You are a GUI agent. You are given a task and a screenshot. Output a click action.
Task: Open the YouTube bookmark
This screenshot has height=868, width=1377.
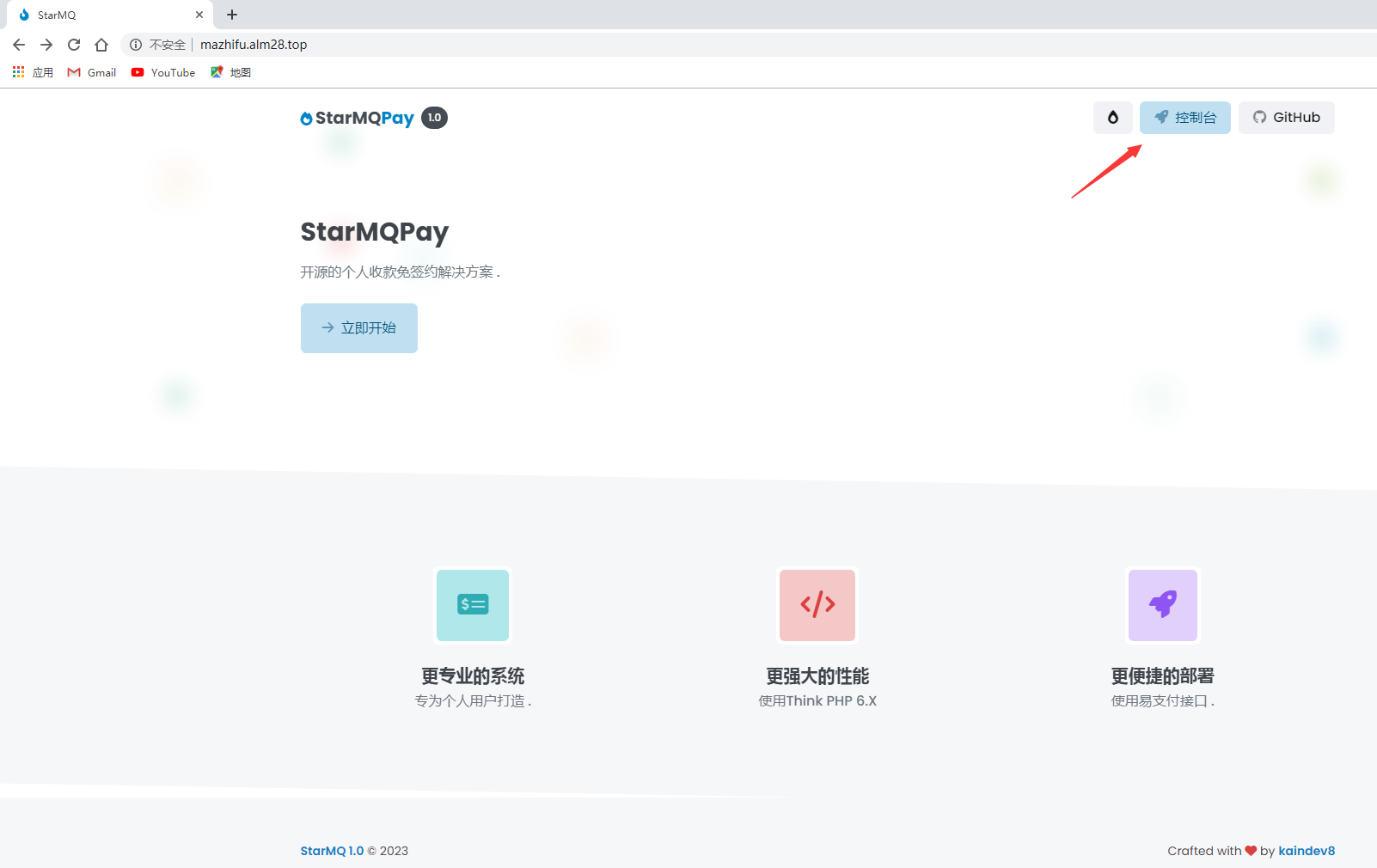(x=163, y=73)
